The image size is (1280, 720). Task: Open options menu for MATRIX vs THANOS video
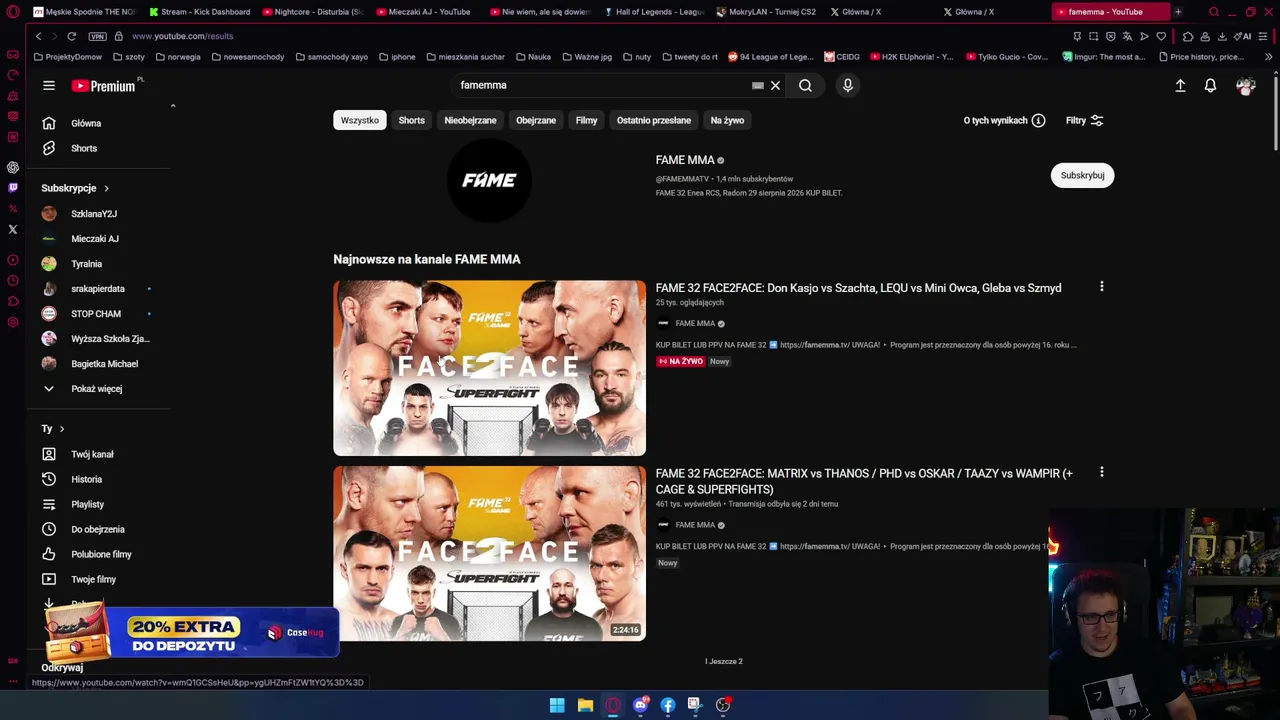click(x=1102, y=472)
